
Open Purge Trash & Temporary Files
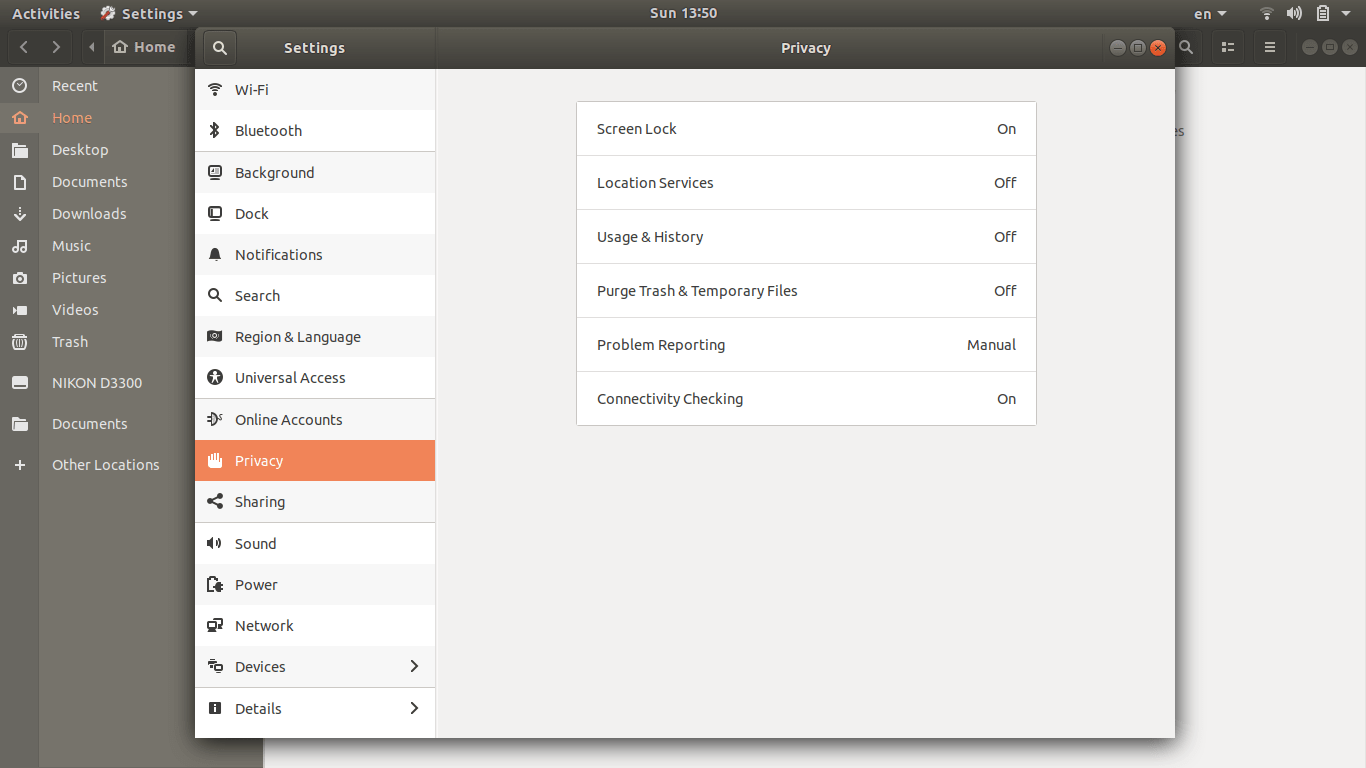pos(806,291)
